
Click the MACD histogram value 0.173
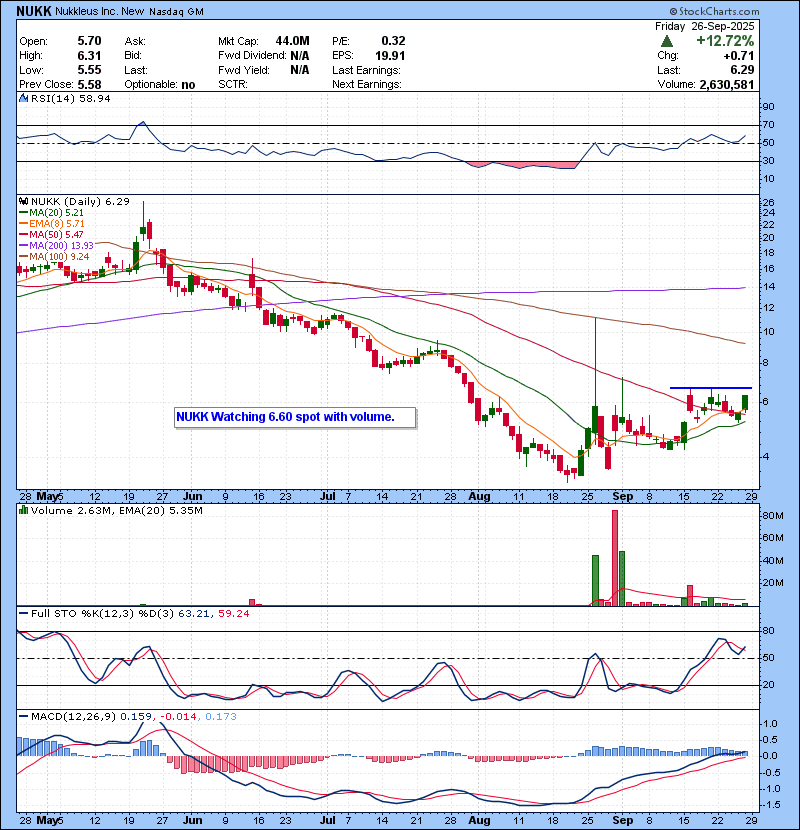click(221, 717)
